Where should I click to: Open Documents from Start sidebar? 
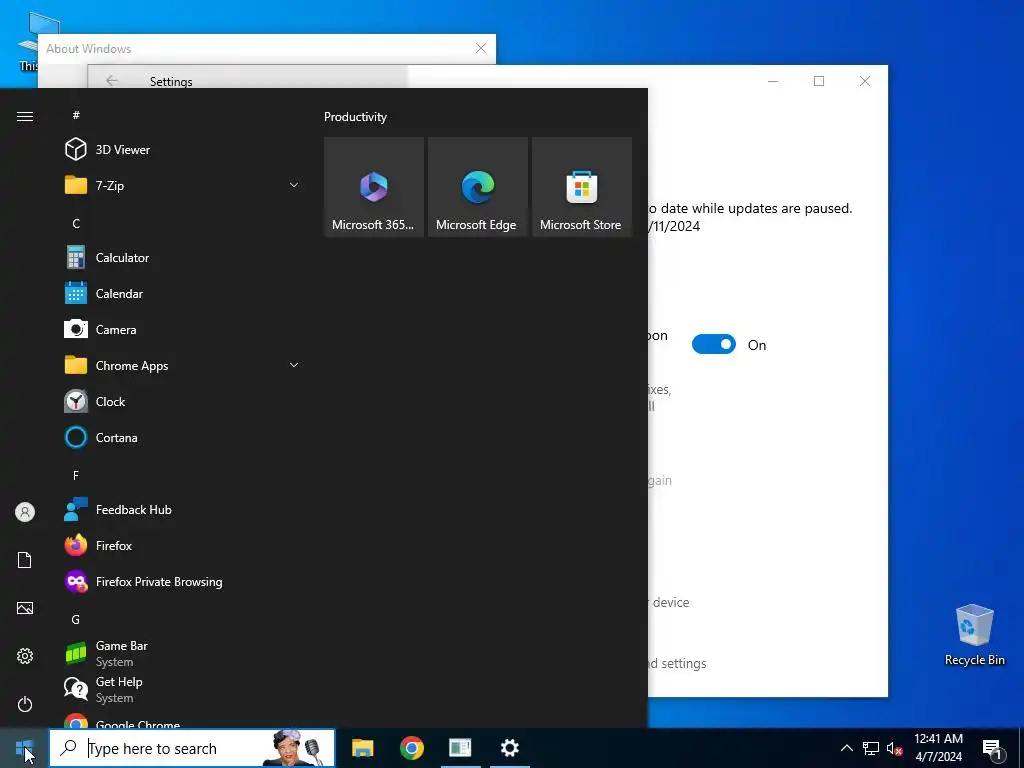click(25, 560)
